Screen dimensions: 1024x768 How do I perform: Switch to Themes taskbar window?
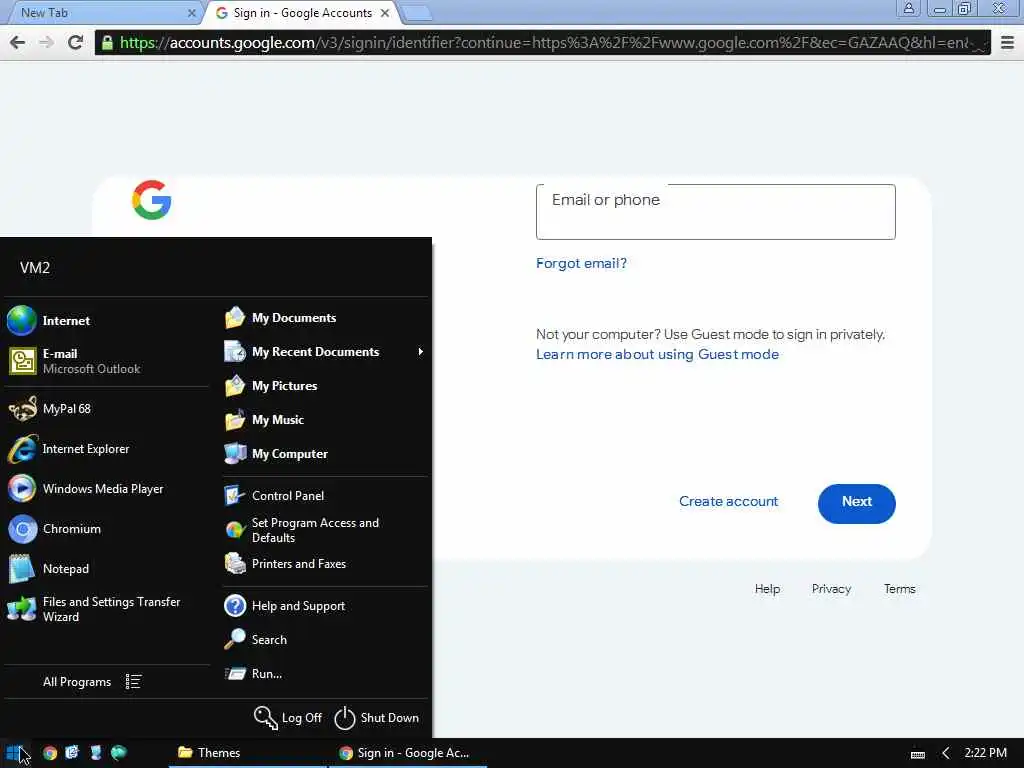pos(247,753)
